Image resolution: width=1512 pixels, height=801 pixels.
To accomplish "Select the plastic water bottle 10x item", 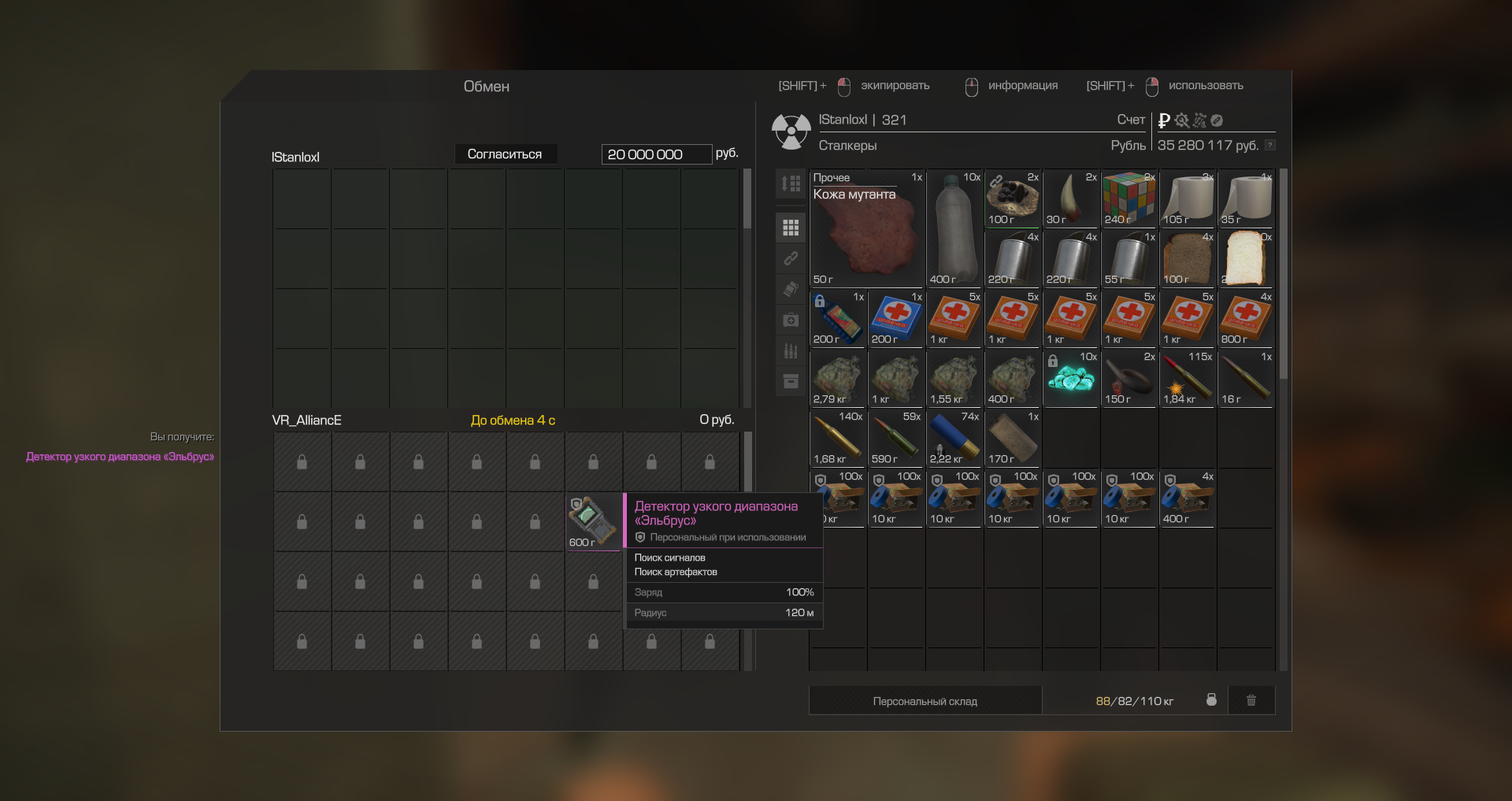I will pyautogui.click(x=955, y=228).
